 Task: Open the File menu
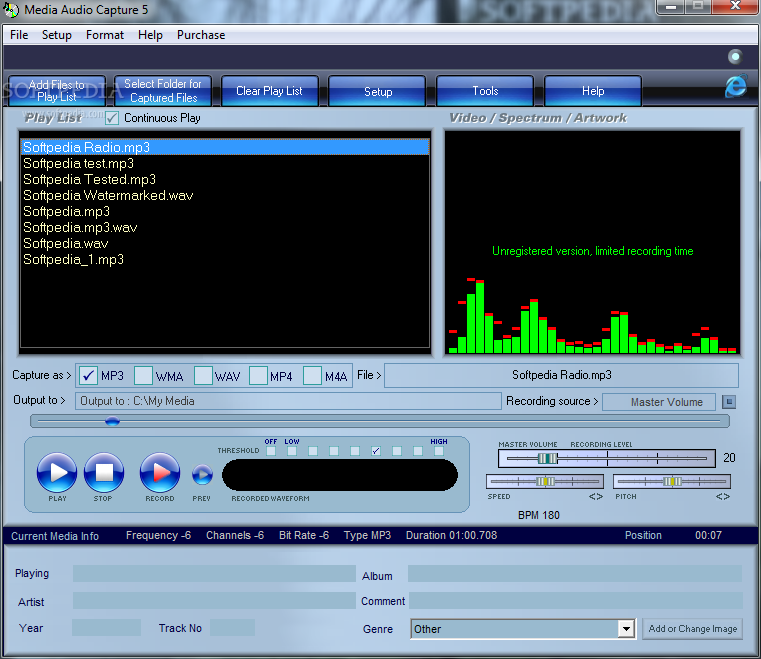[19, 35]
